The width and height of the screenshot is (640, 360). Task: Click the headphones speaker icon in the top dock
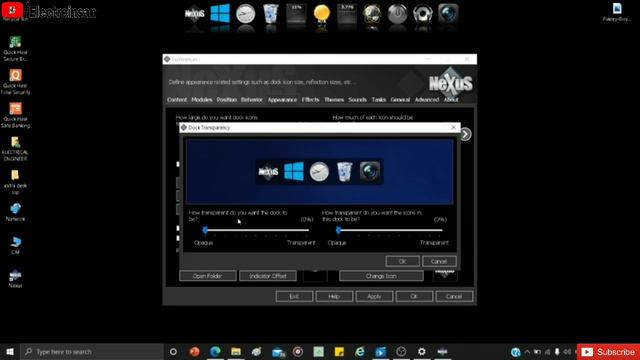pyautogui.click(x=422, y=14)
